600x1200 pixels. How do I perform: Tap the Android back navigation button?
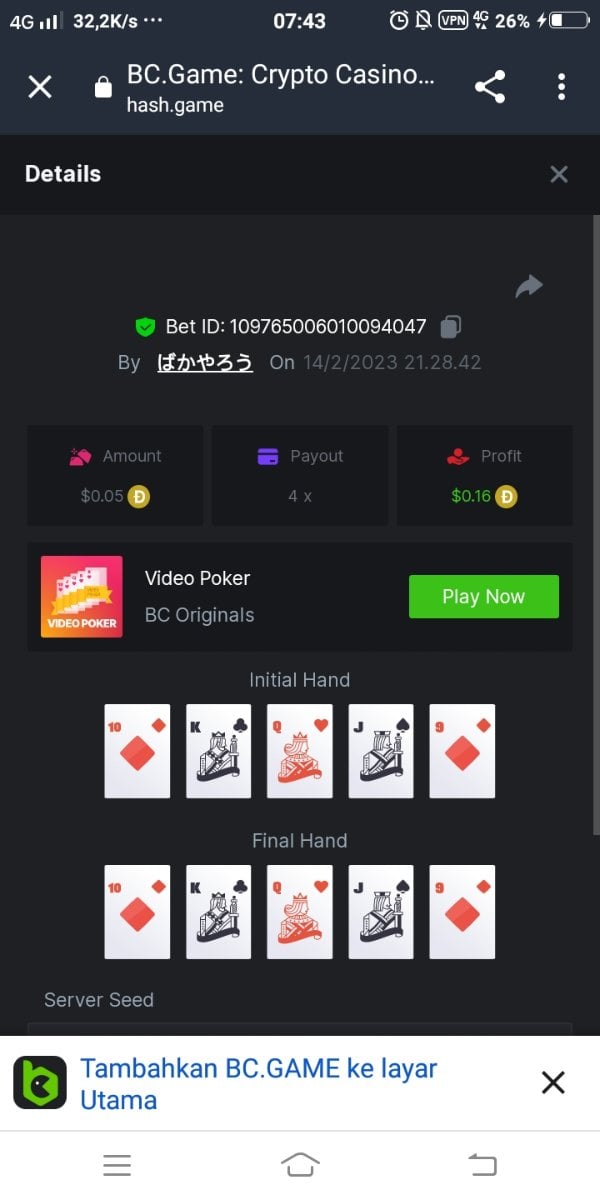[483, 1165]
